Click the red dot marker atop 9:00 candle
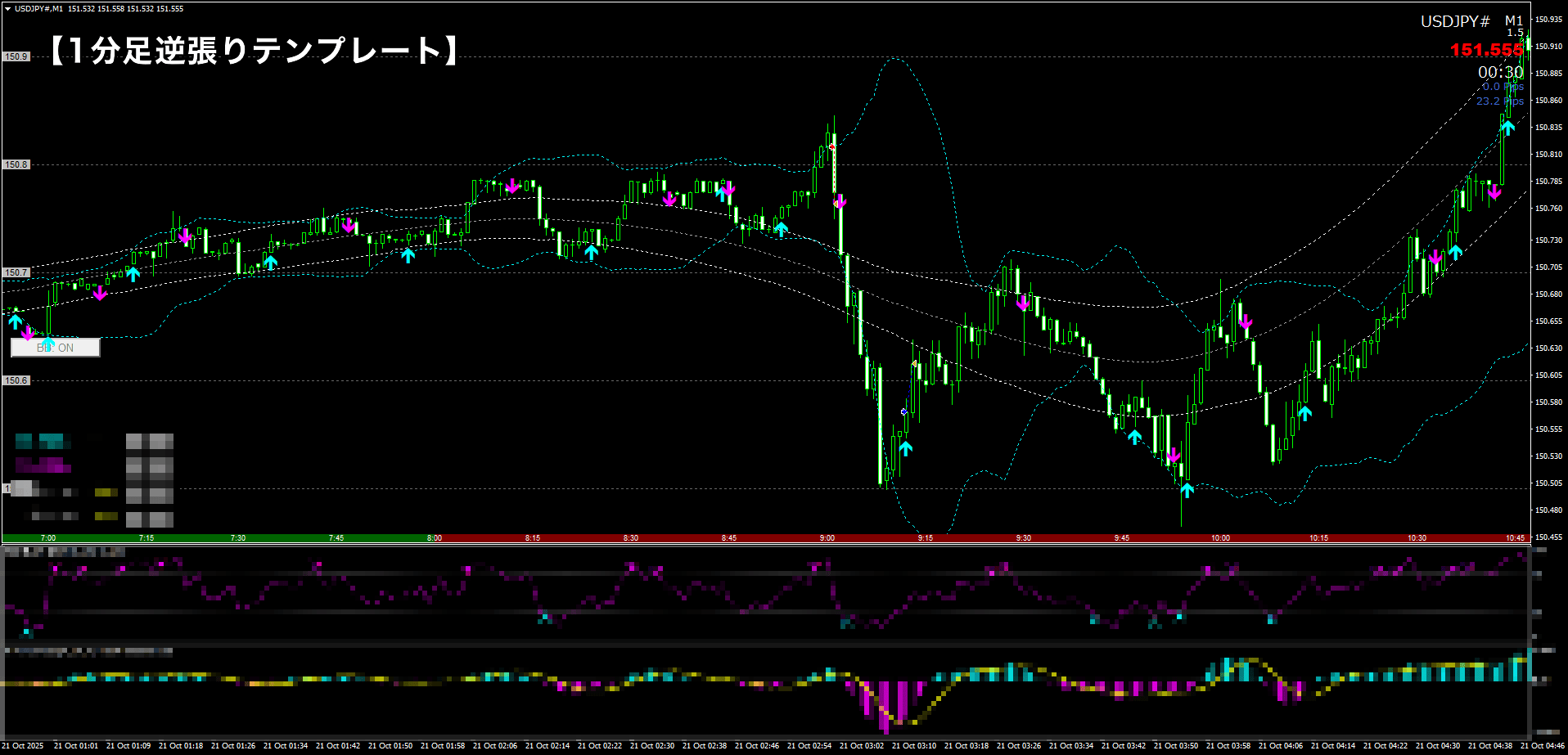Screen dimensions: 1568x755 832,146
